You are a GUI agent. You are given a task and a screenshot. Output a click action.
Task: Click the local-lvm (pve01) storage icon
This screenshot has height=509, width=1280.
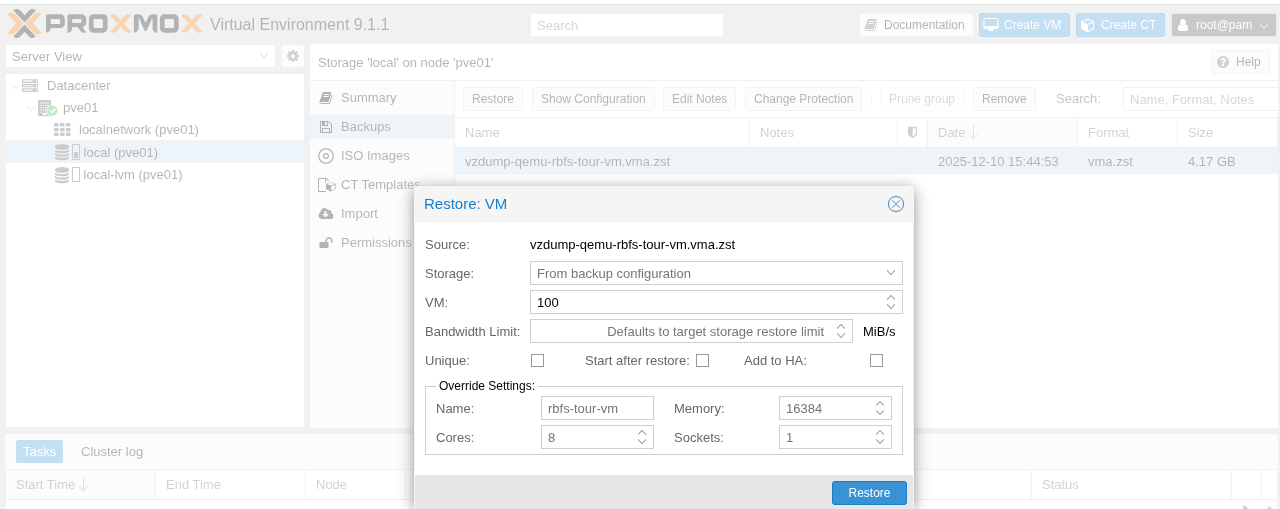pos(67,174)
